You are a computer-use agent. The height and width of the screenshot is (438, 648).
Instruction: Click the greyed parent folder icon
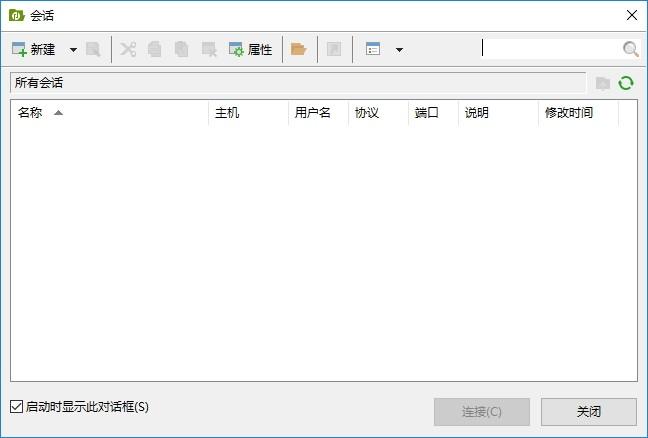[603, 83]
